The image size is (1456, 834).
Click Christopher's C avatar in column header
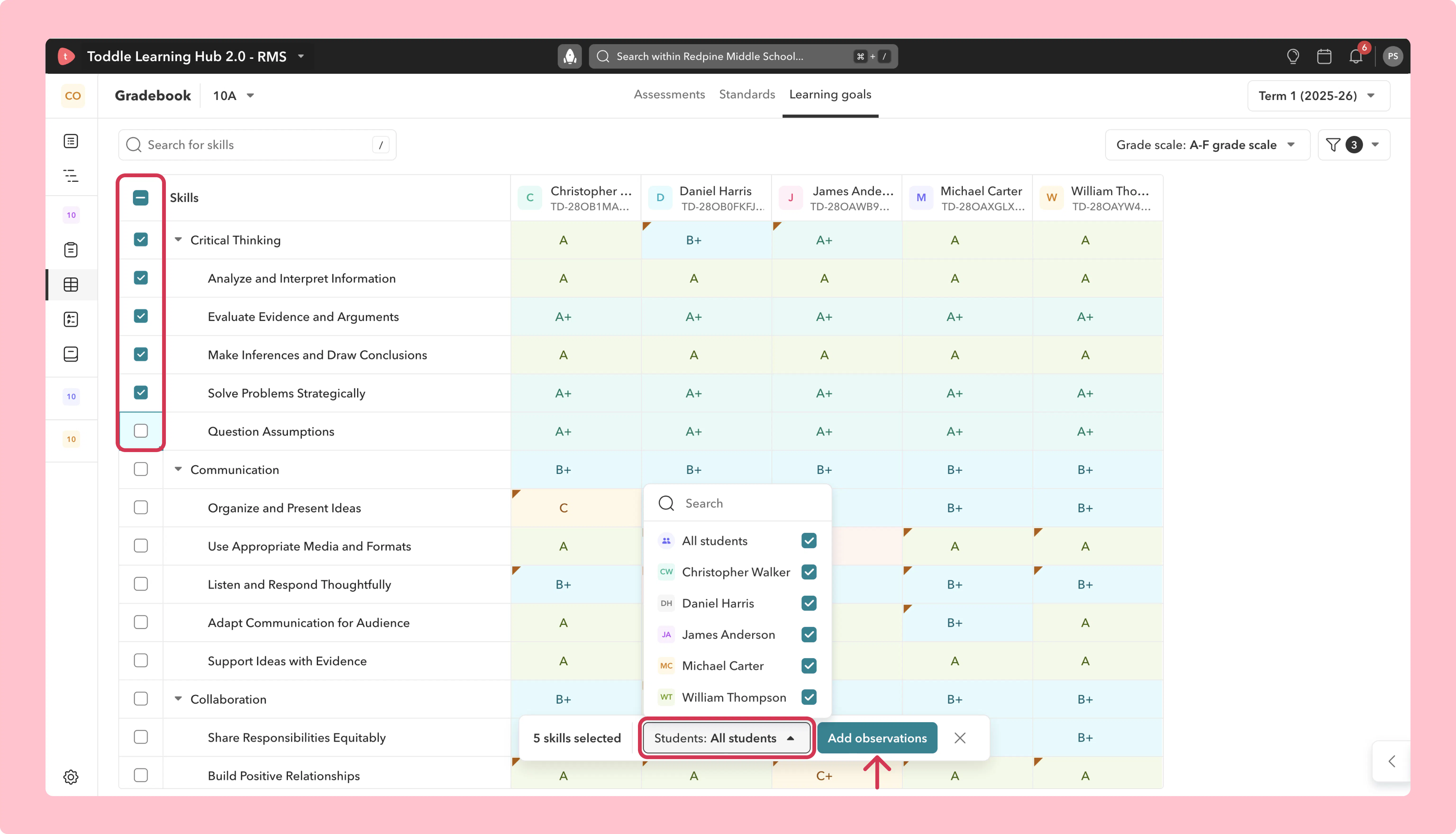(x=530, y=198)
